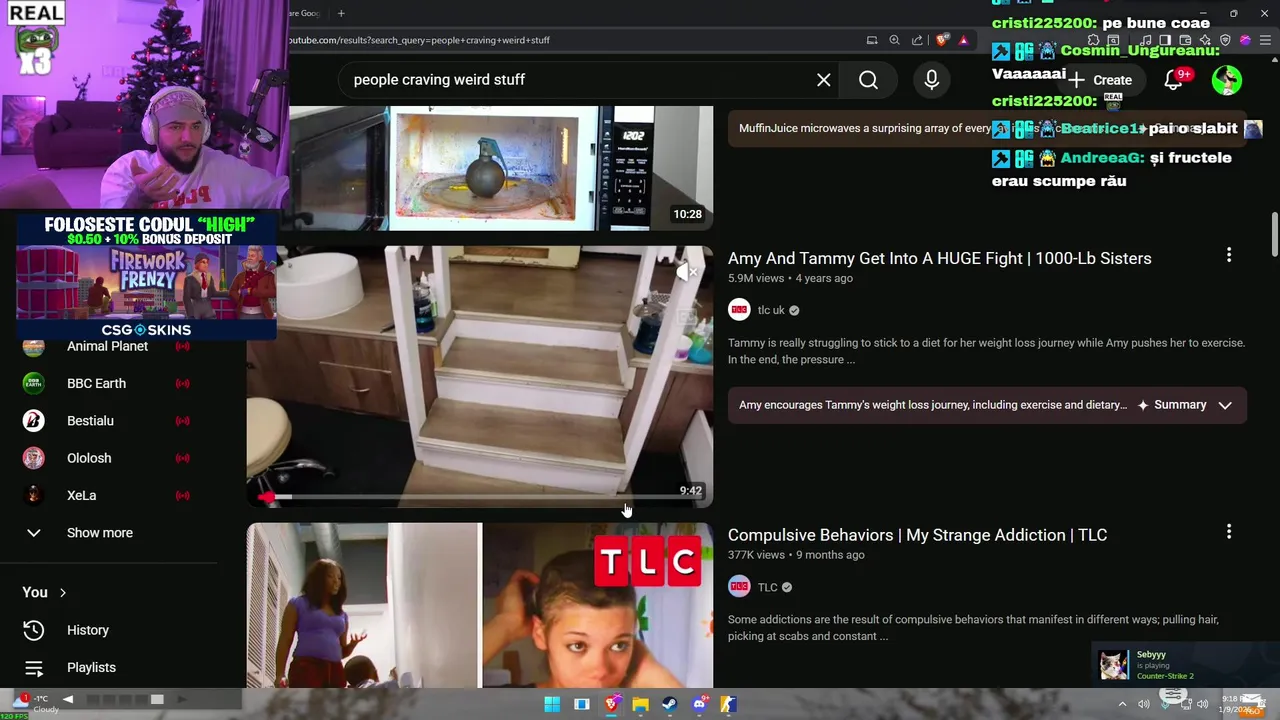Screen dimensions: 1280x720
Task: Open 'Compulsive Behaviors | My Strange Addiction' title
Action: 917,535
